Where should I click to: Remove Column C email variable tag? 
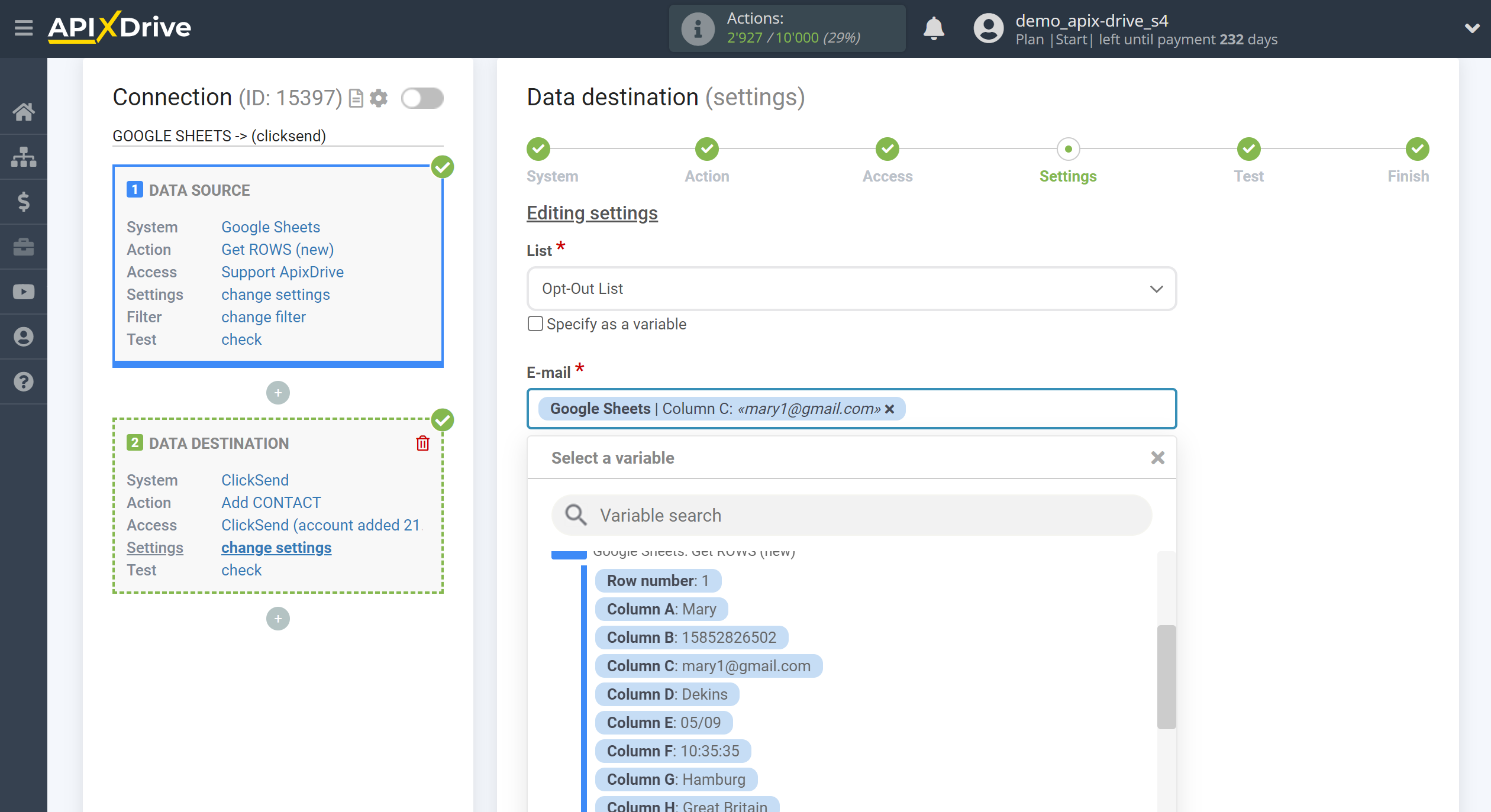[x=889, y=409]
